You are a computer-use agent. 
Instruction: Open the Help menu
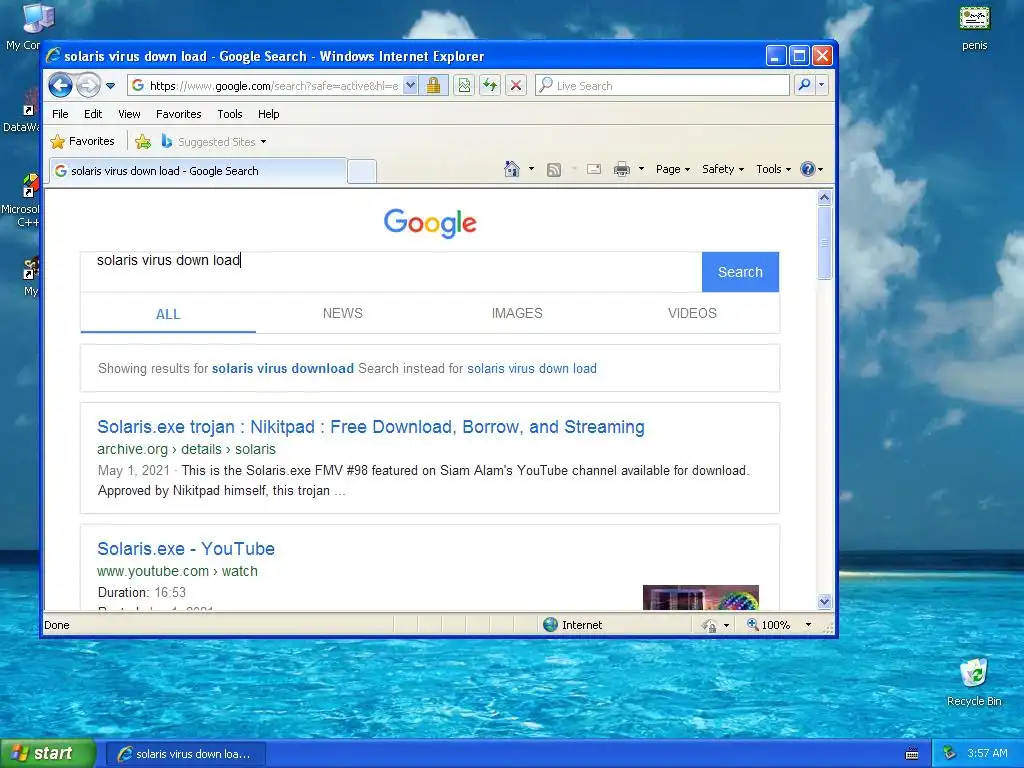268,114
